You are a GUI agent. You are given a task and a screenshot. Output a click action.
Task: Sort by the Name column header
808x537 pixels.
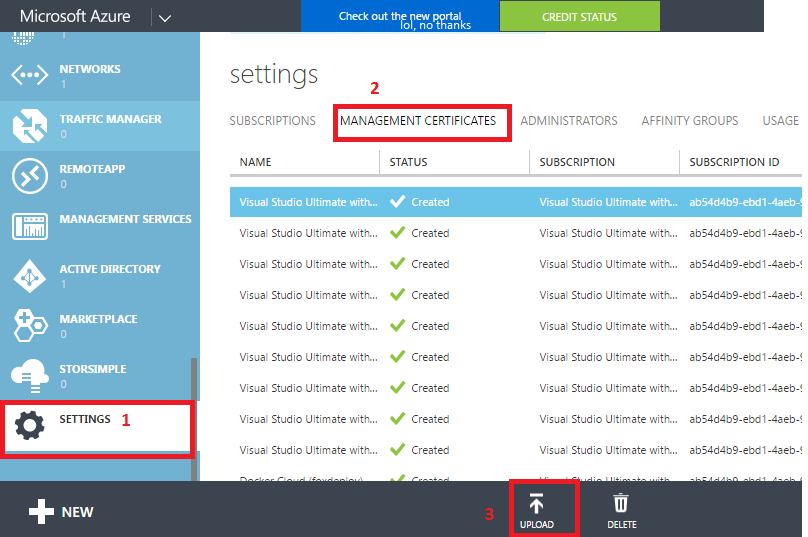point(256,162)
